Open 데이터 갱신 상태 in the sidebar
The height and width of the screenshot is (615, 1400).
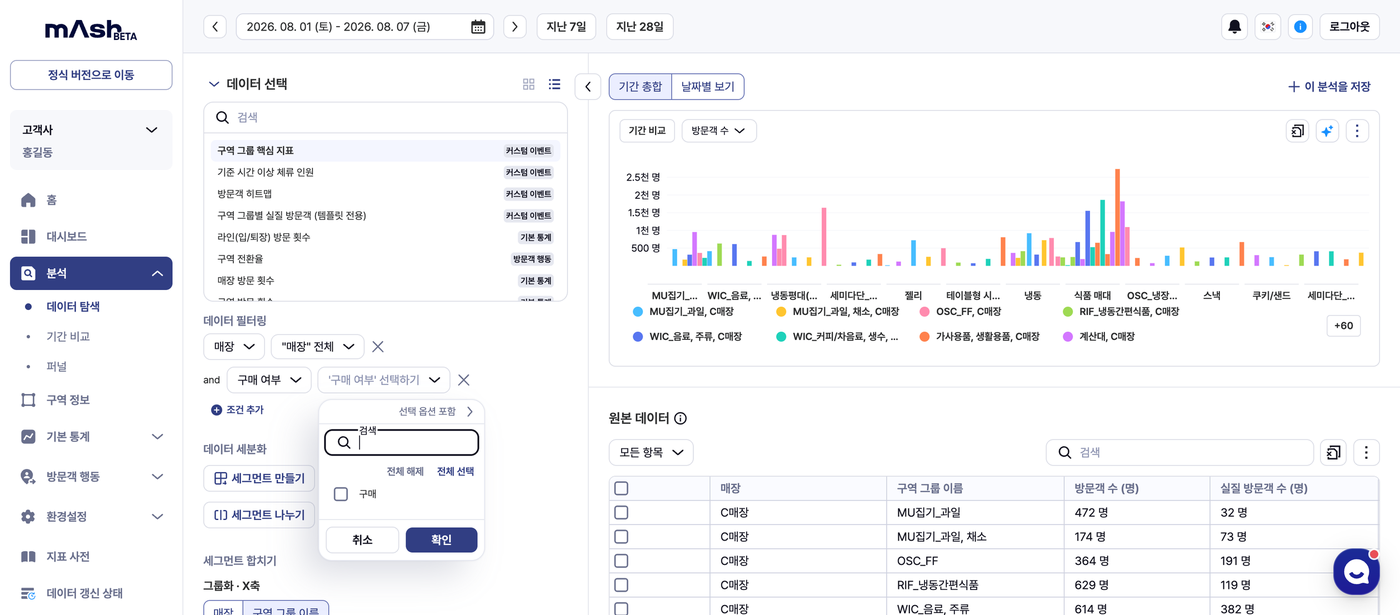tap(91, 593)
